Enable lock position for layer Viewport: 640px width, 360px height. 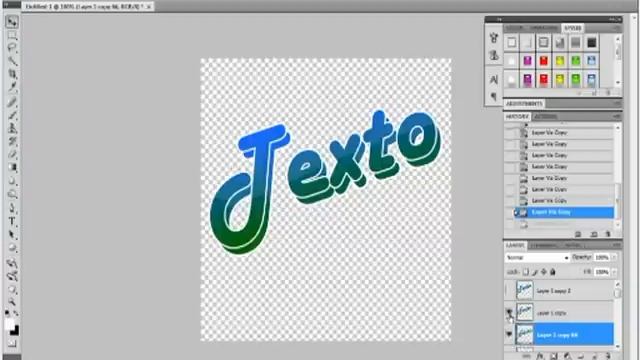[x=544, y=272]
